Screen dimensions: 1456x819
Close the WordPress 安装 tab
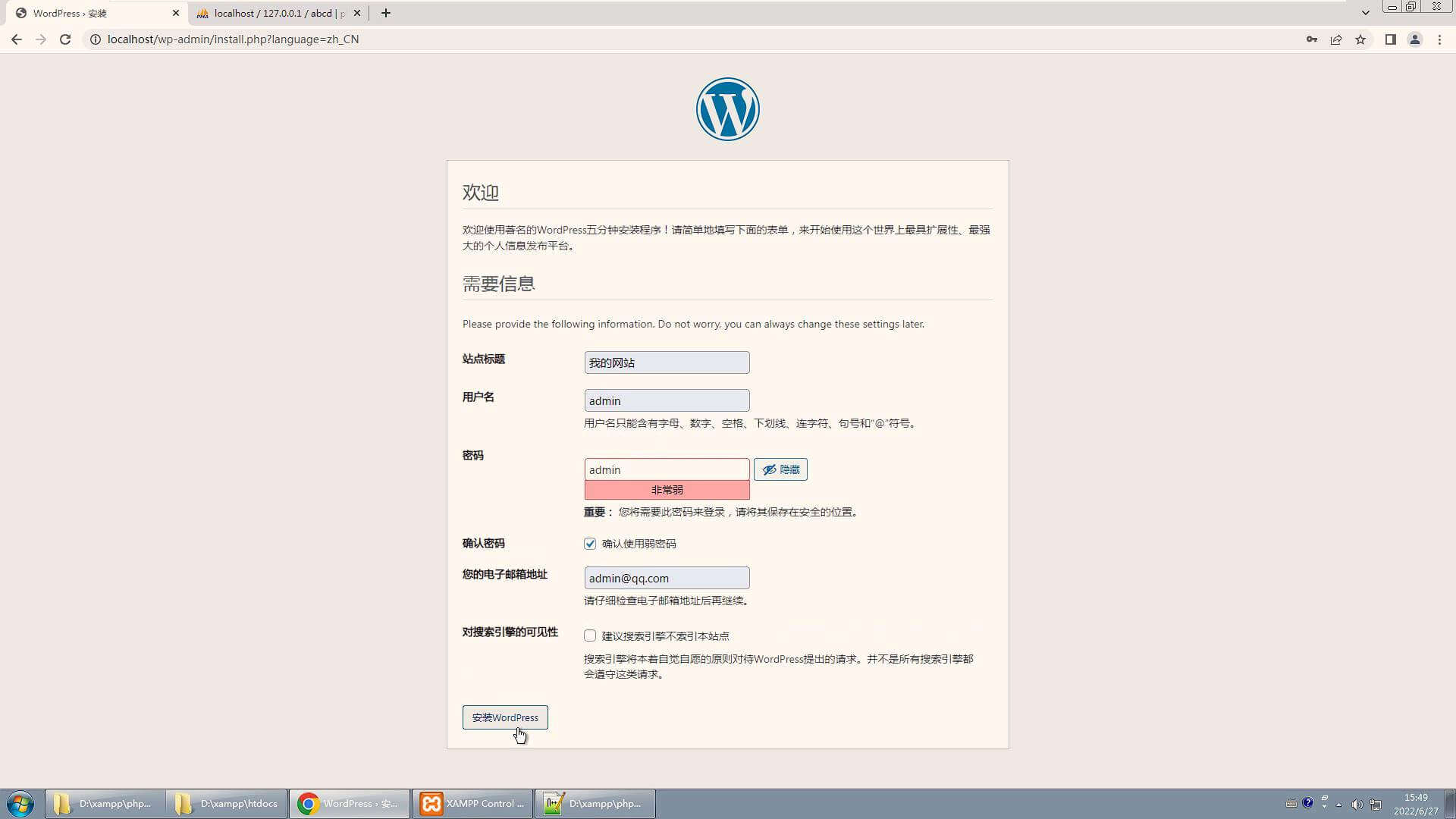176,13
